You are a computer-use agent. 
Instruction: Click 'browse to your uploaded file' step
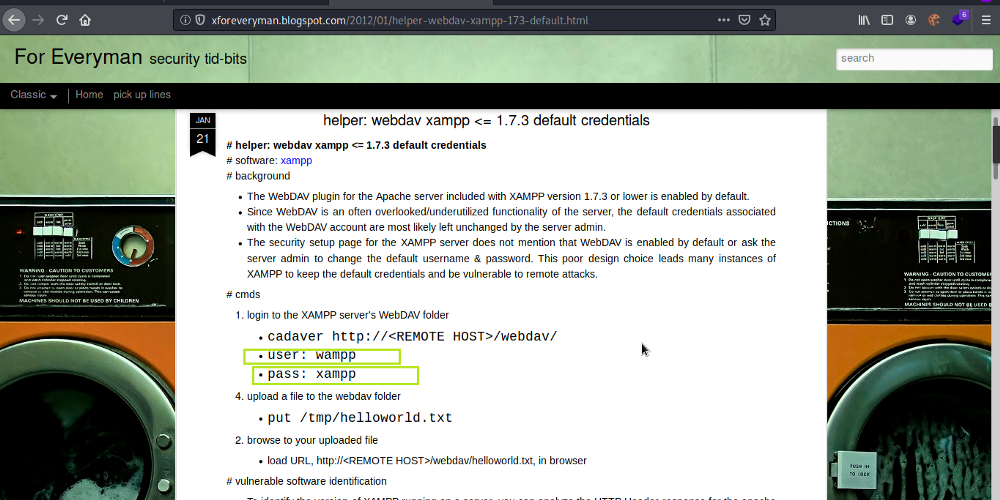tap(312, 440)
